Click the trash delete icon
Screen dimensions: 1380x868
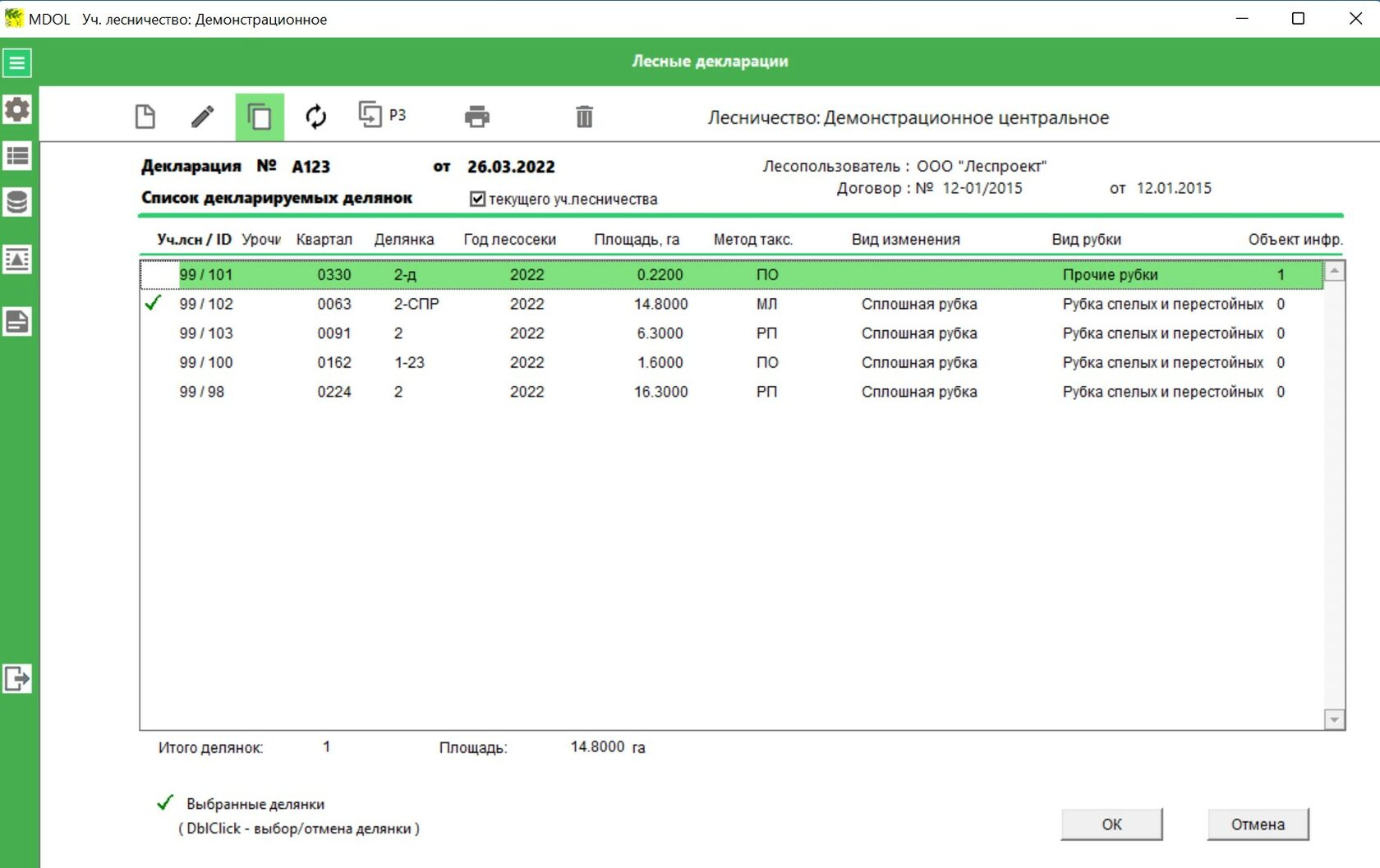pyautogui.click(x=584, y=117)
